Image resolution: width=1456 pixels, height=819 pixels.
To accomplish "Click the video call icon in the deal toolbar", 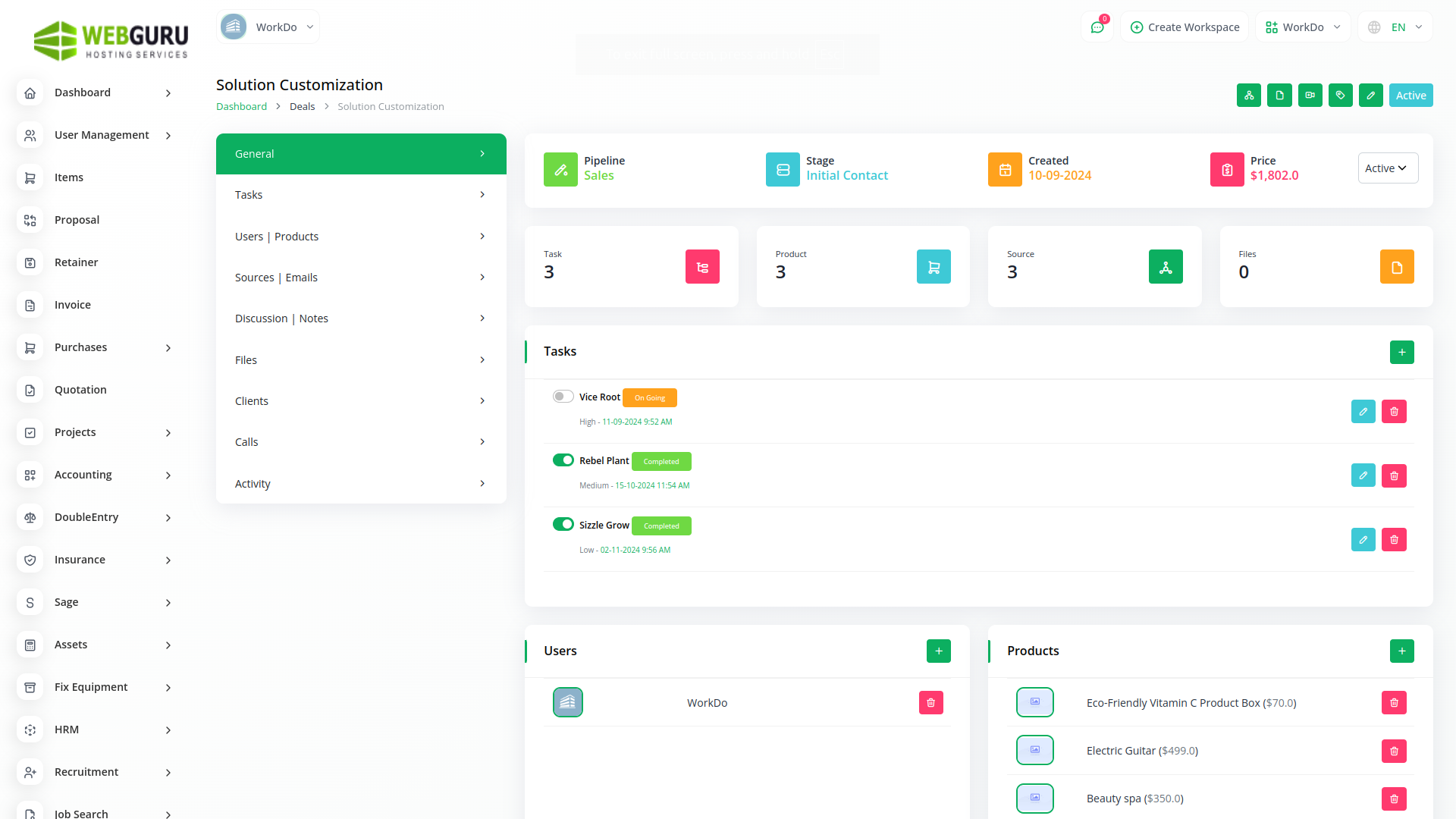I will 1310,95.
